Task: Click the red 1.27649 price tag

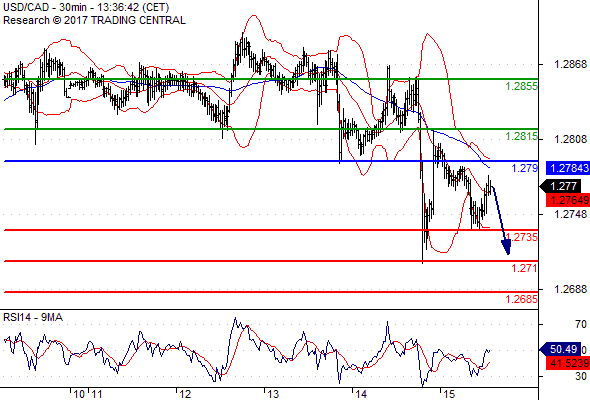Action: click(x=568, y=200)
